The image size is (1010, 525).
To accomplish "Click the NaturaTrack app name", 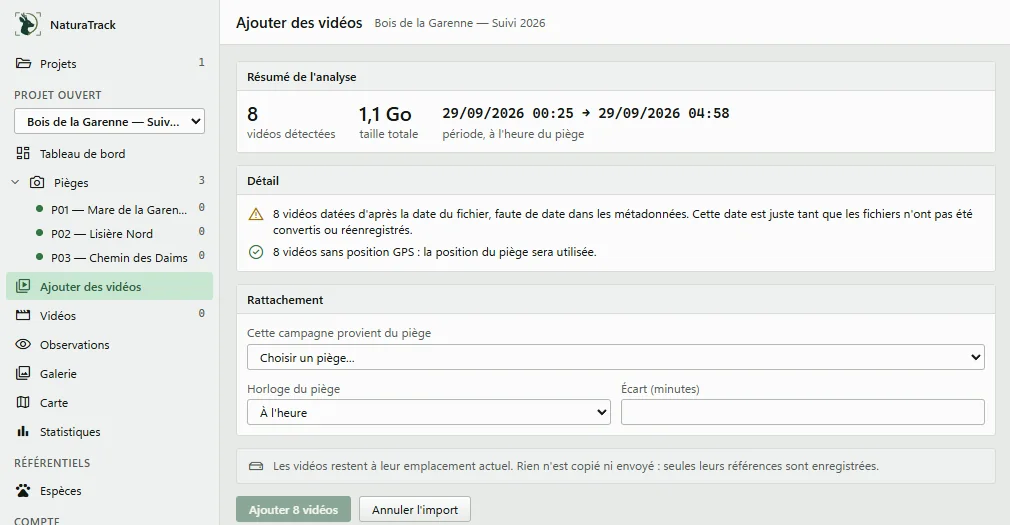I will 83,24.
